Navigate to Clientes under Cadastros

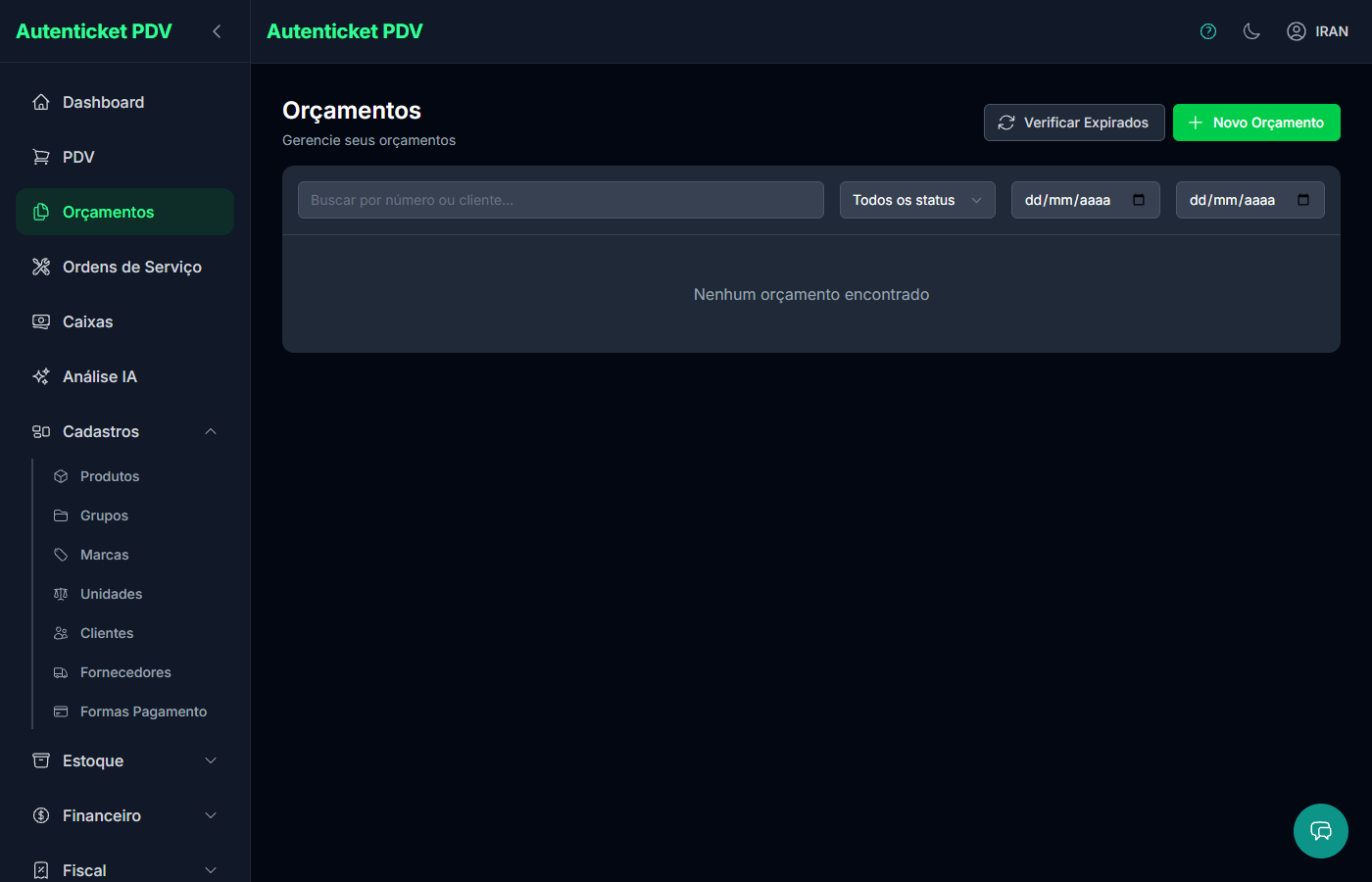click(x=107, y=633)
